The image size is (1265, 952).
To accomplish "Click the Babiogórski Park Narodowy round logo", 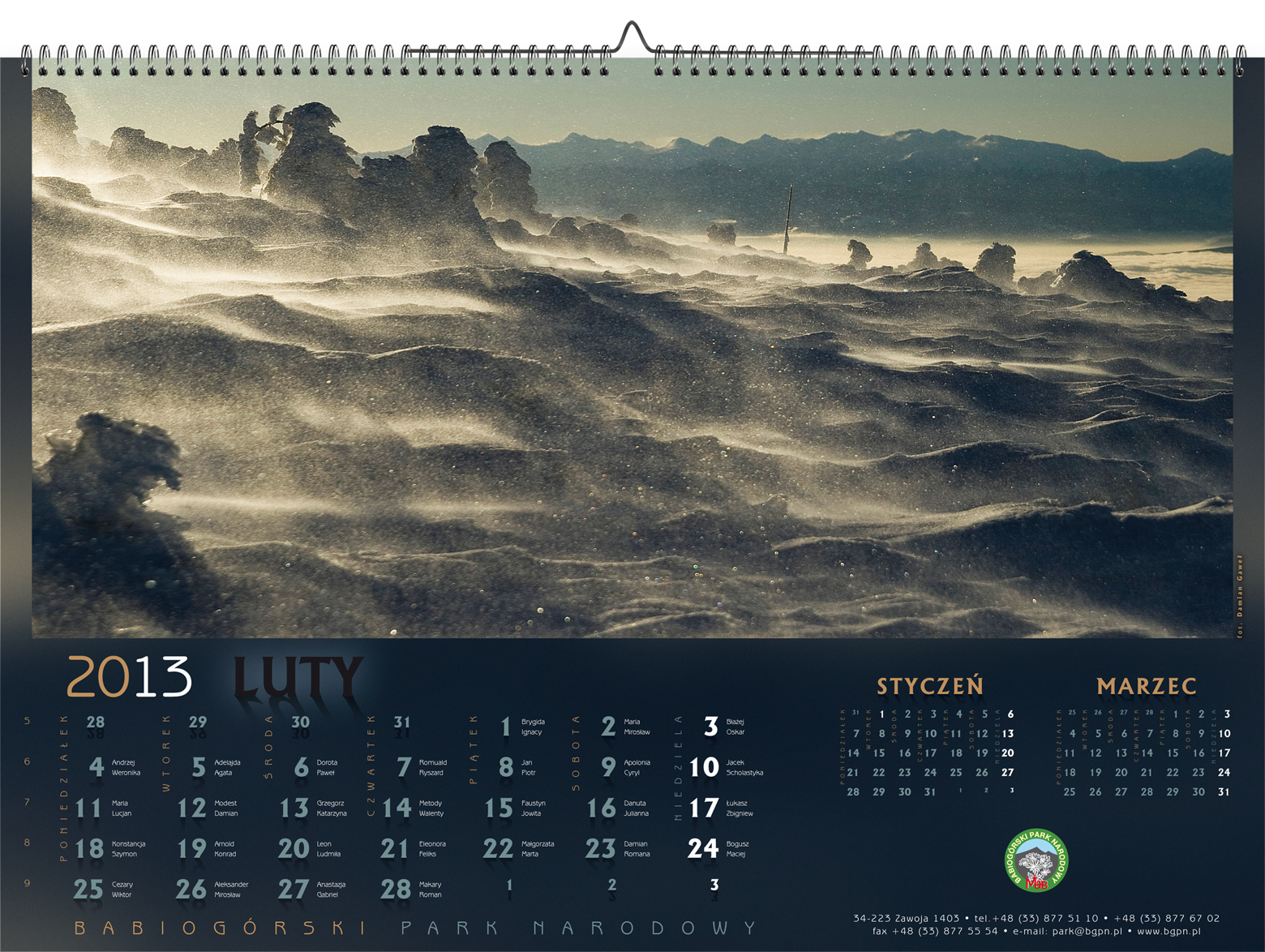I will coord(1036,860).
